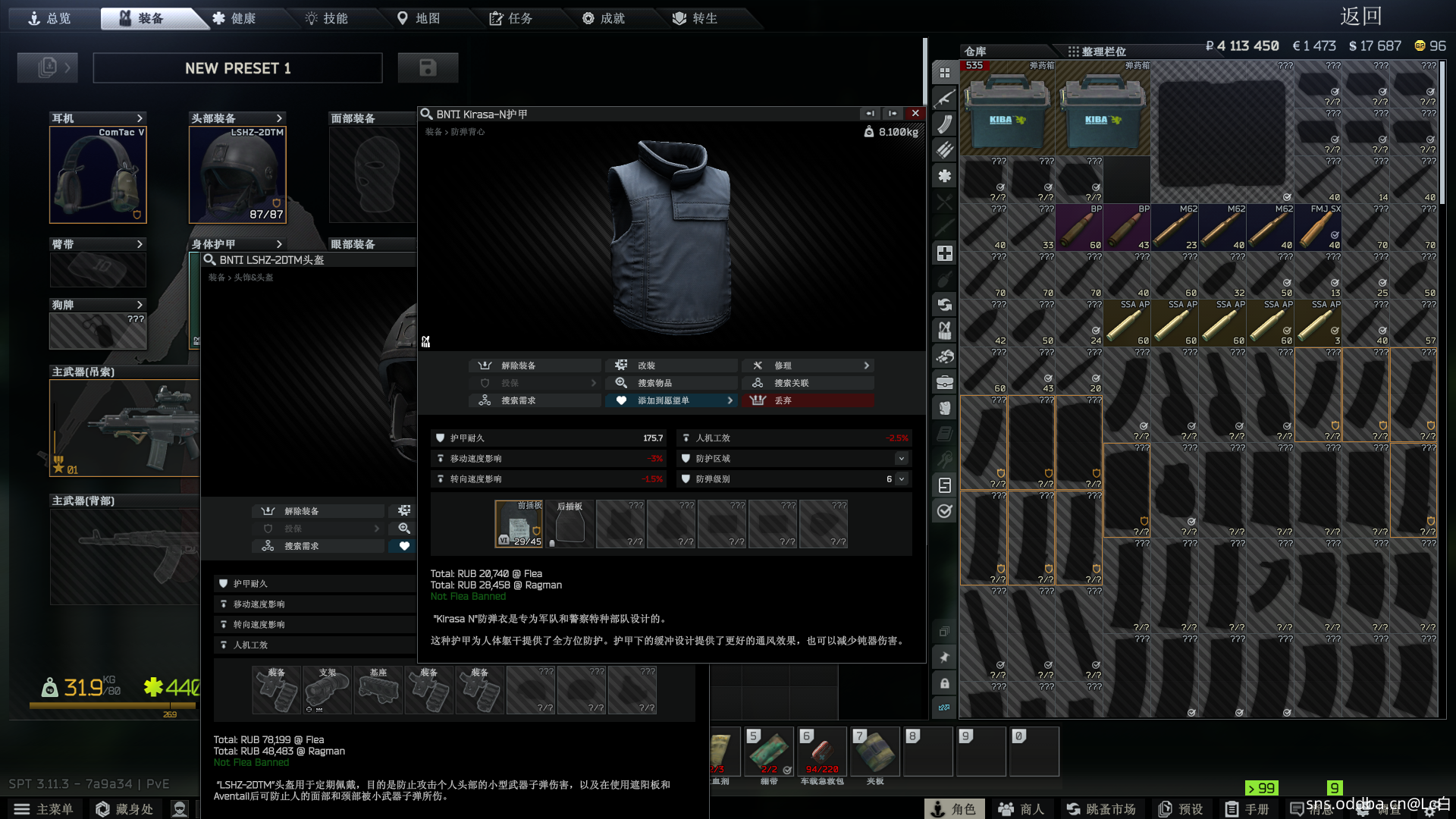1456x819 pixels.
Task: Select the ComTac V headset item
Action: pos(98,174)
